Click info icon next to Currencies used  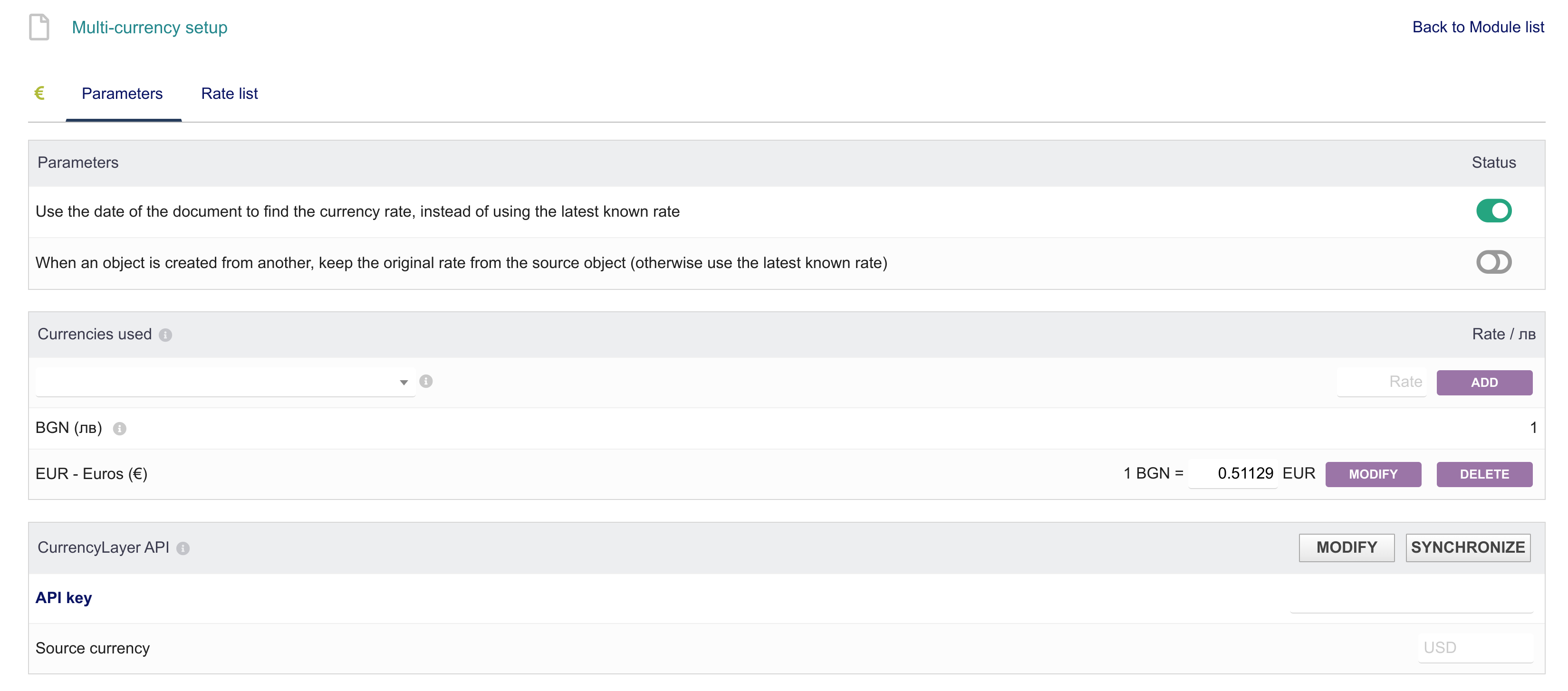pos(165,335)
